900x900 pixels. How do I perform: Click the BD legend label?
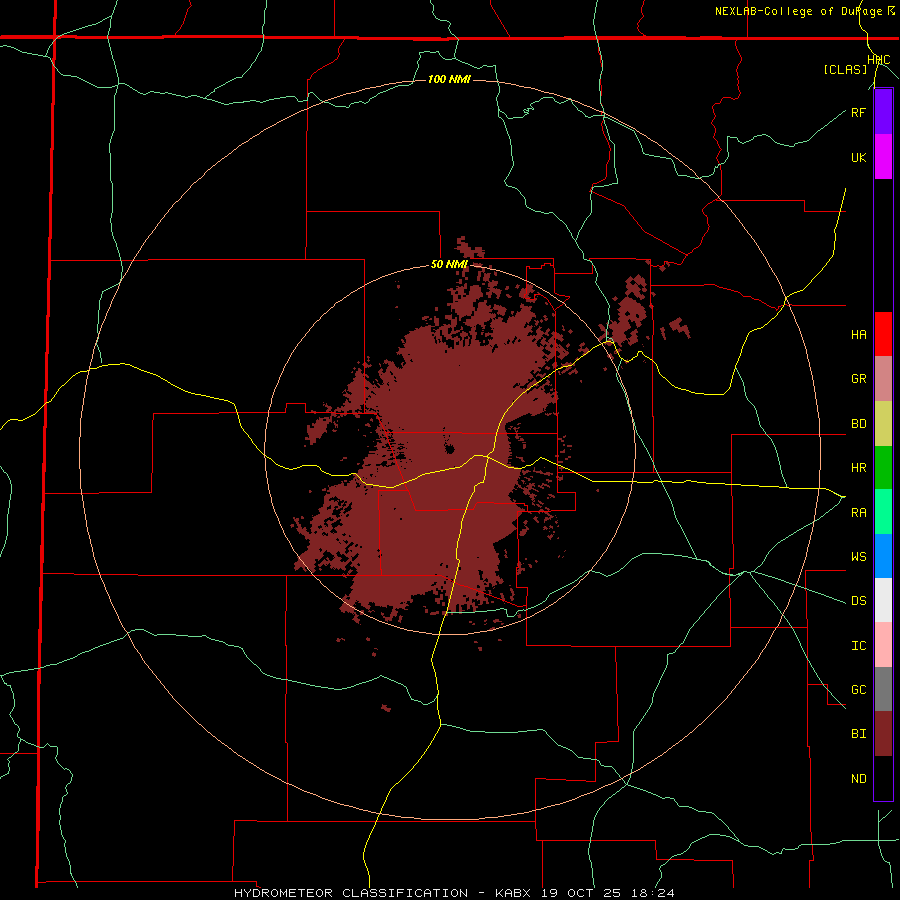point(858,424)
